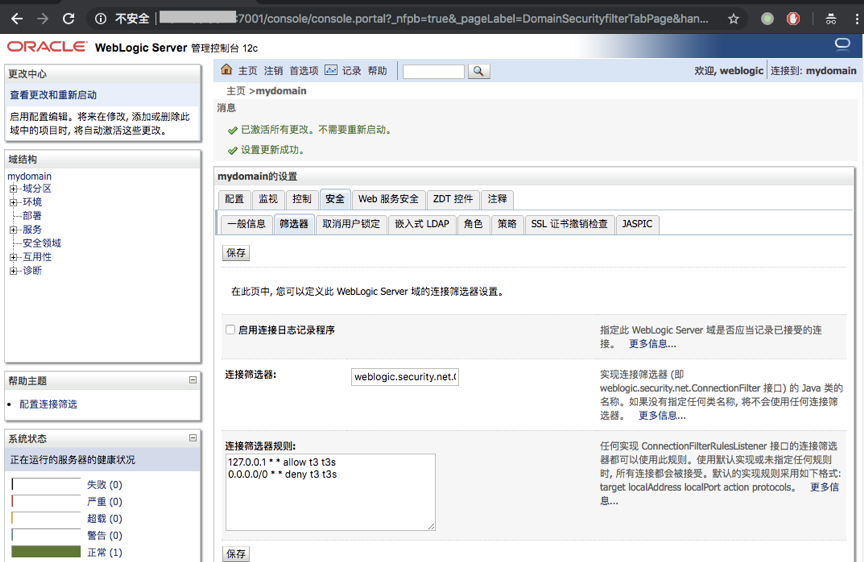Select mydomain in the domain tree
864x562 pixels.
[29, 176]
